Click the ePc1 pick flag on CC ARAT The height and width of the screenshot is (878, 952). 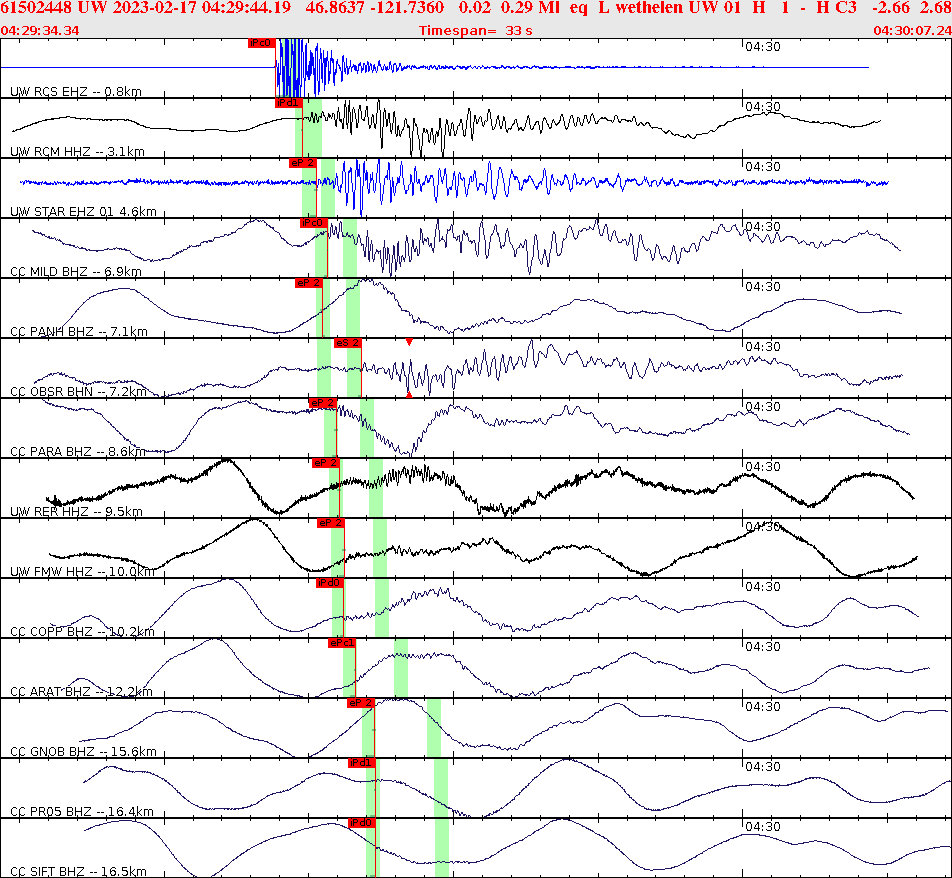point(340,644)
